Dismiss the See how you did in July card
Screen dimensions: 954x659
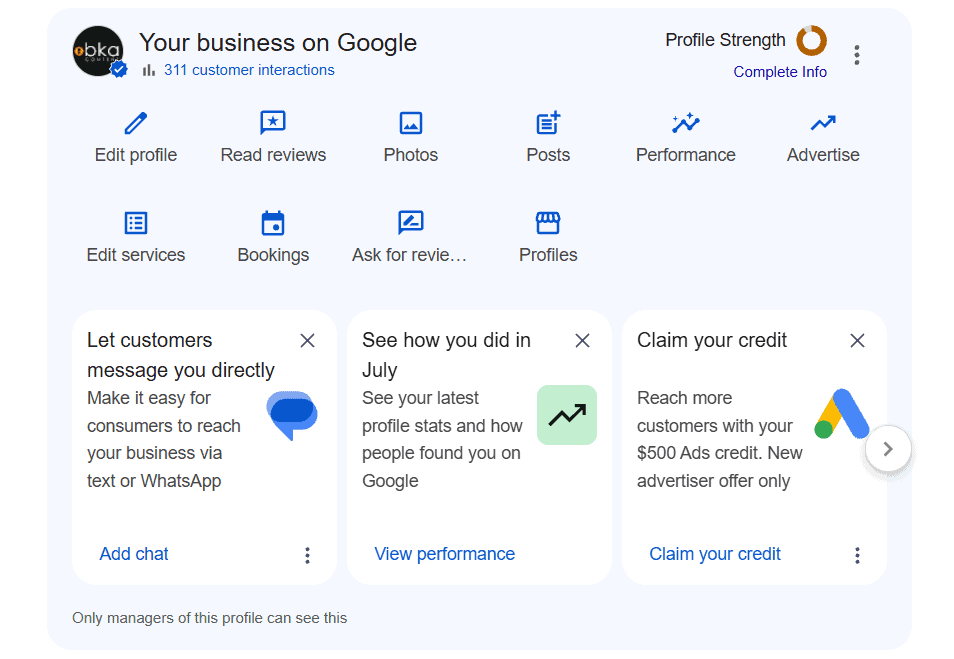pyautogui.click(x=582, y=341)
